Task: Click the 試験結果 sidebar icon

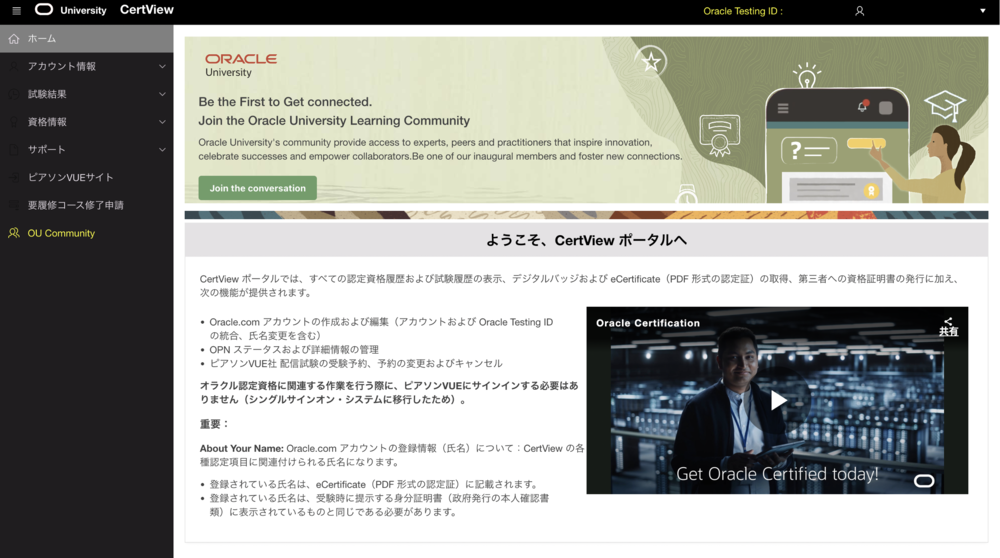Action: pos(14,94)
